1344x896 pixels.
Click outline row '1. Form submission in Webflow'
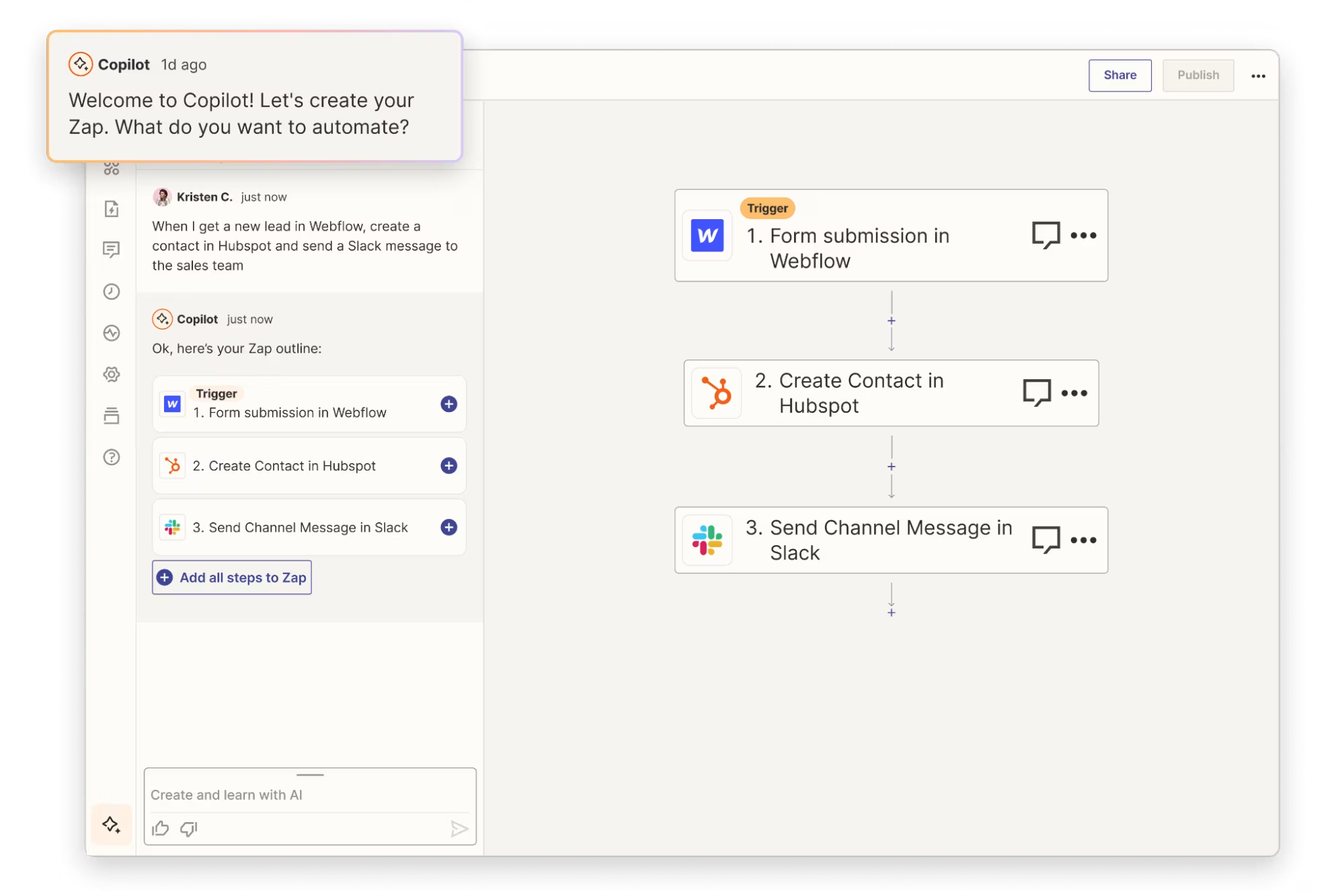pos(309,404)
